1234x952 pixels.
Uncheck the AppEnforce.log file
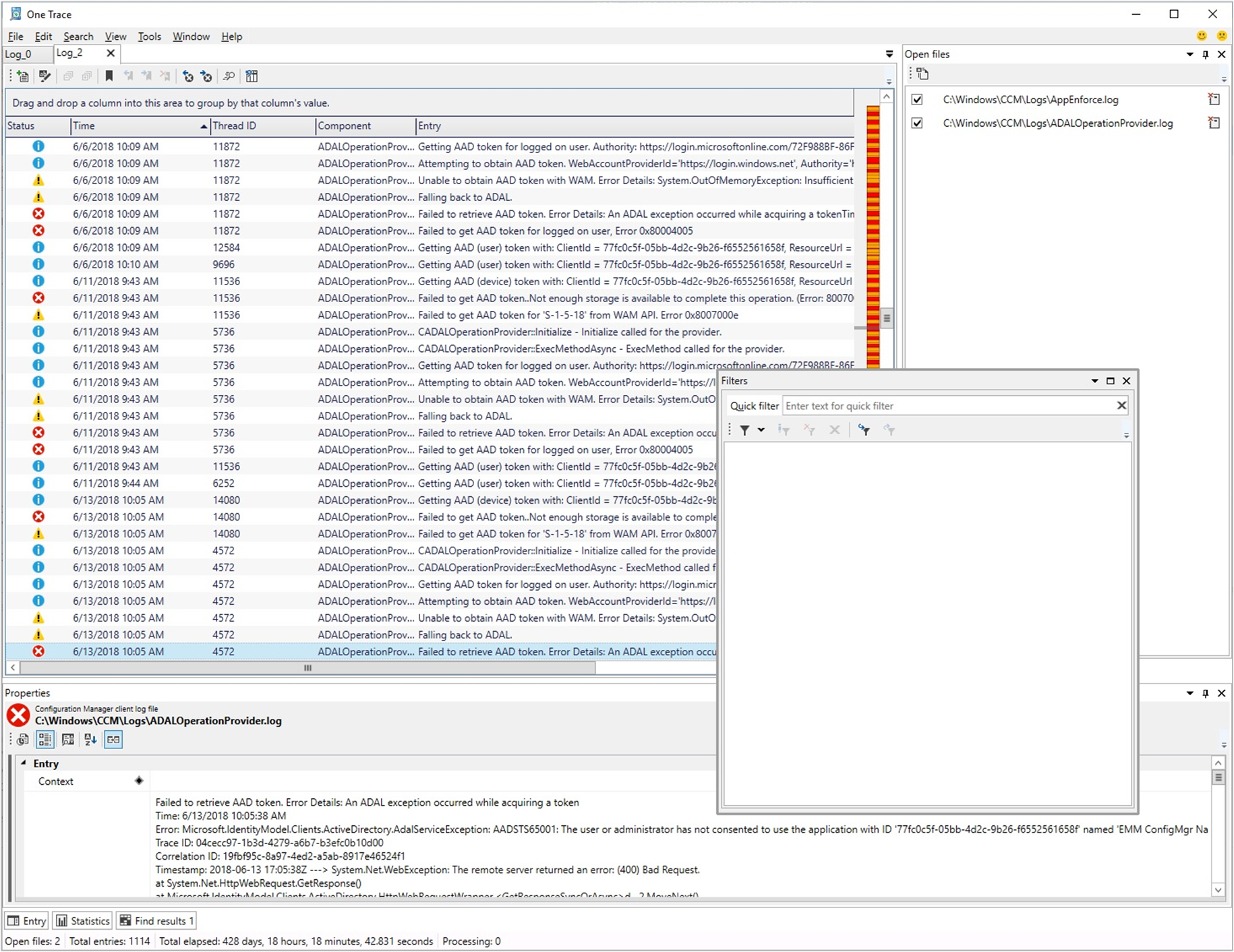(x=917, y=99)
